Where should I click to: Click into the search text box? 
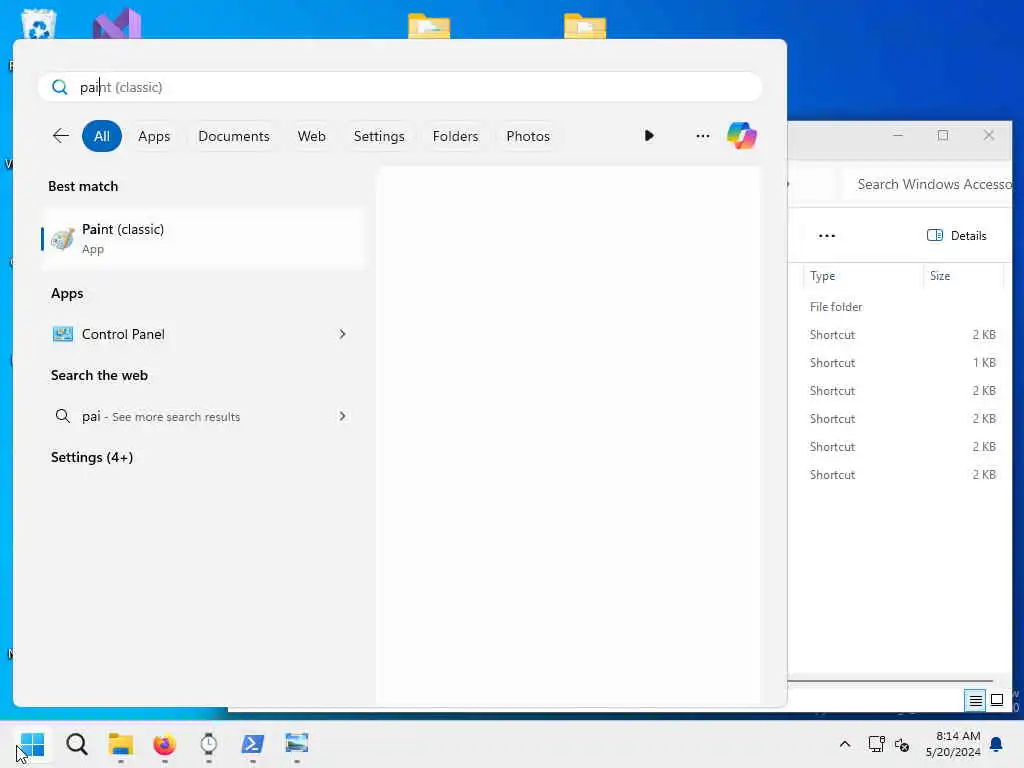pos(400,87)
